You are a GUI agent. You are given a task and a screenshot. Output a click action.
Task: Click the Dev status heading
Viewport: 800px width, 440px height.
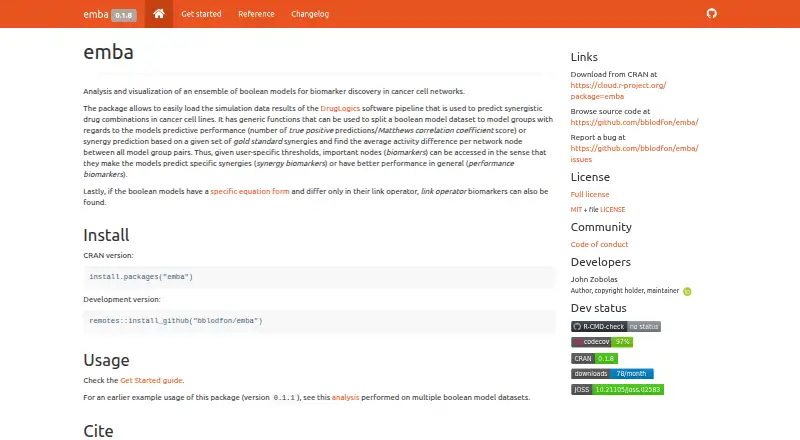click(598, 308)
